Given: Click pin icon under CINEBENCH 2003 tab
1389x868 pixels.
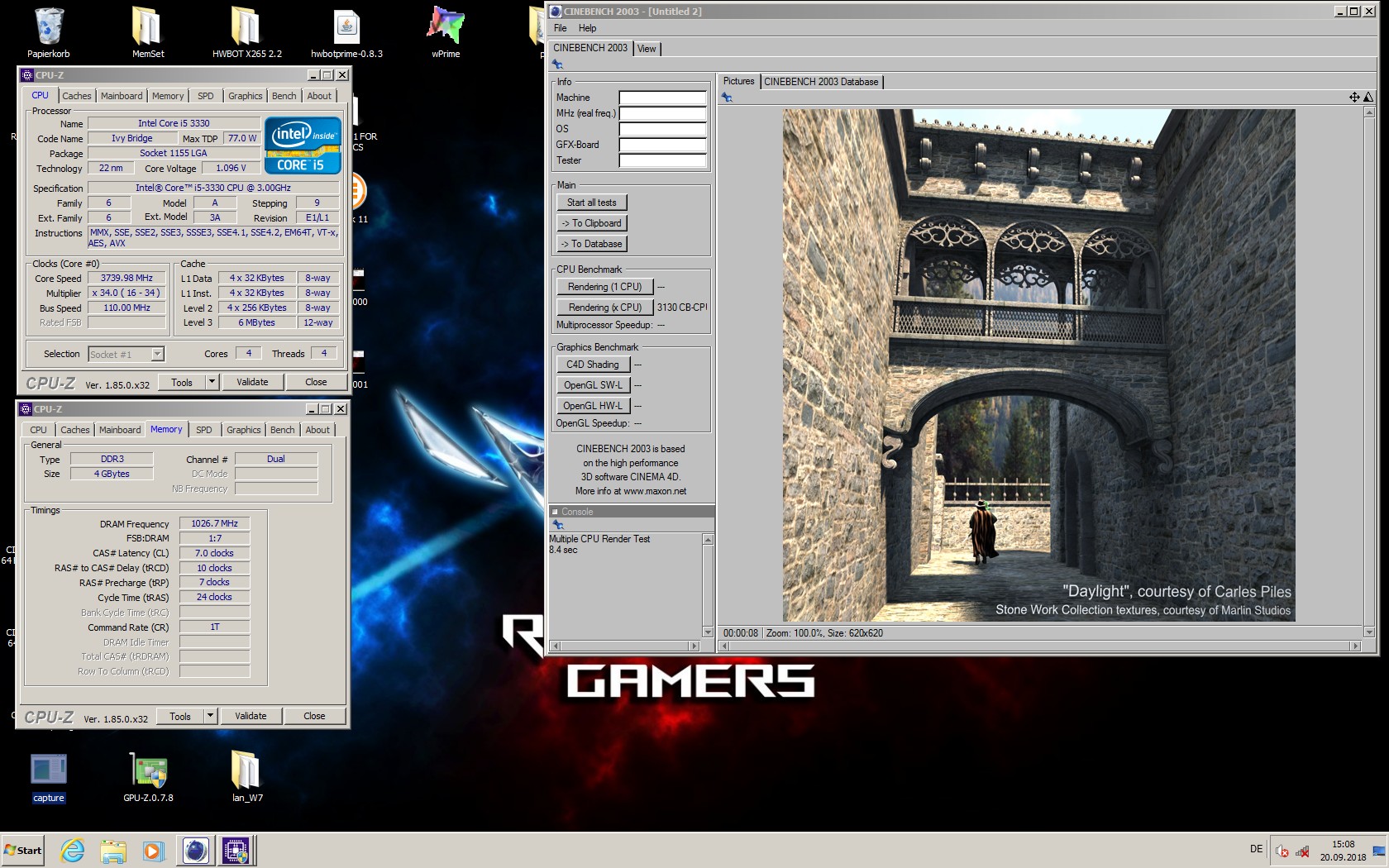Looking at the screenshot, I should 558,64.
